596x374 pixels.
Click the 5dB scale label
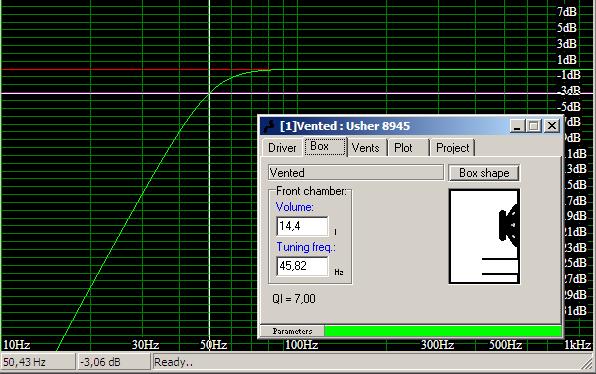(567, 28)
